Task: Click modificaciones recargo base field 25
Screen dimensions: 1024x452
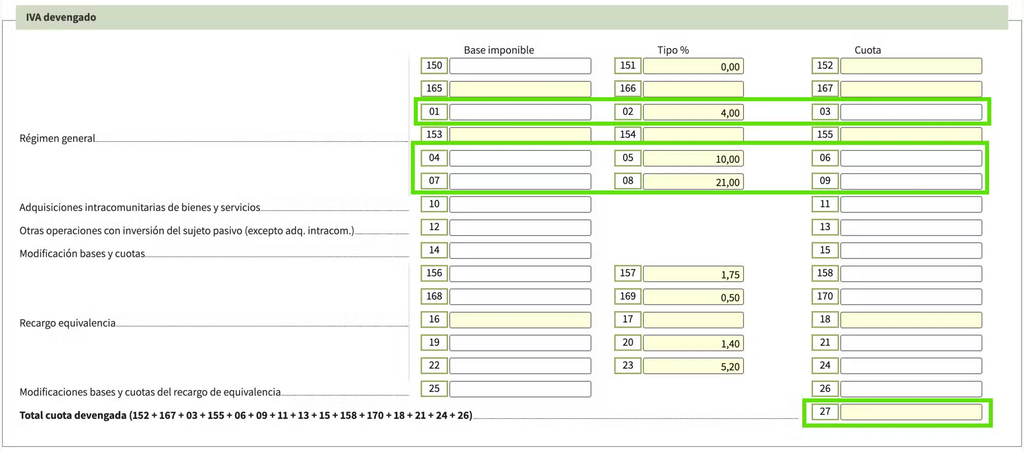Action: 520,389
